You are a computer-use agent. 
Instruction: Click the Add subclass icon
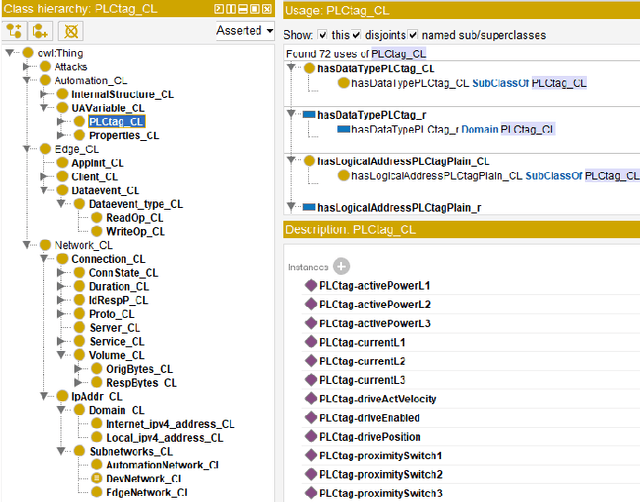[x=16, y=31]
